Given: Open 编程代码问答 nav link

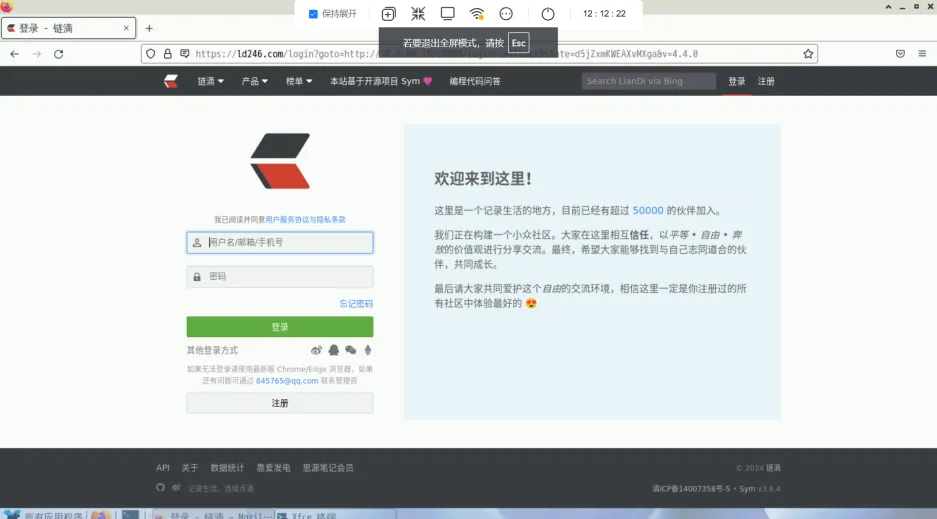Looking at the screenshot, I should (x=475, y=81).
